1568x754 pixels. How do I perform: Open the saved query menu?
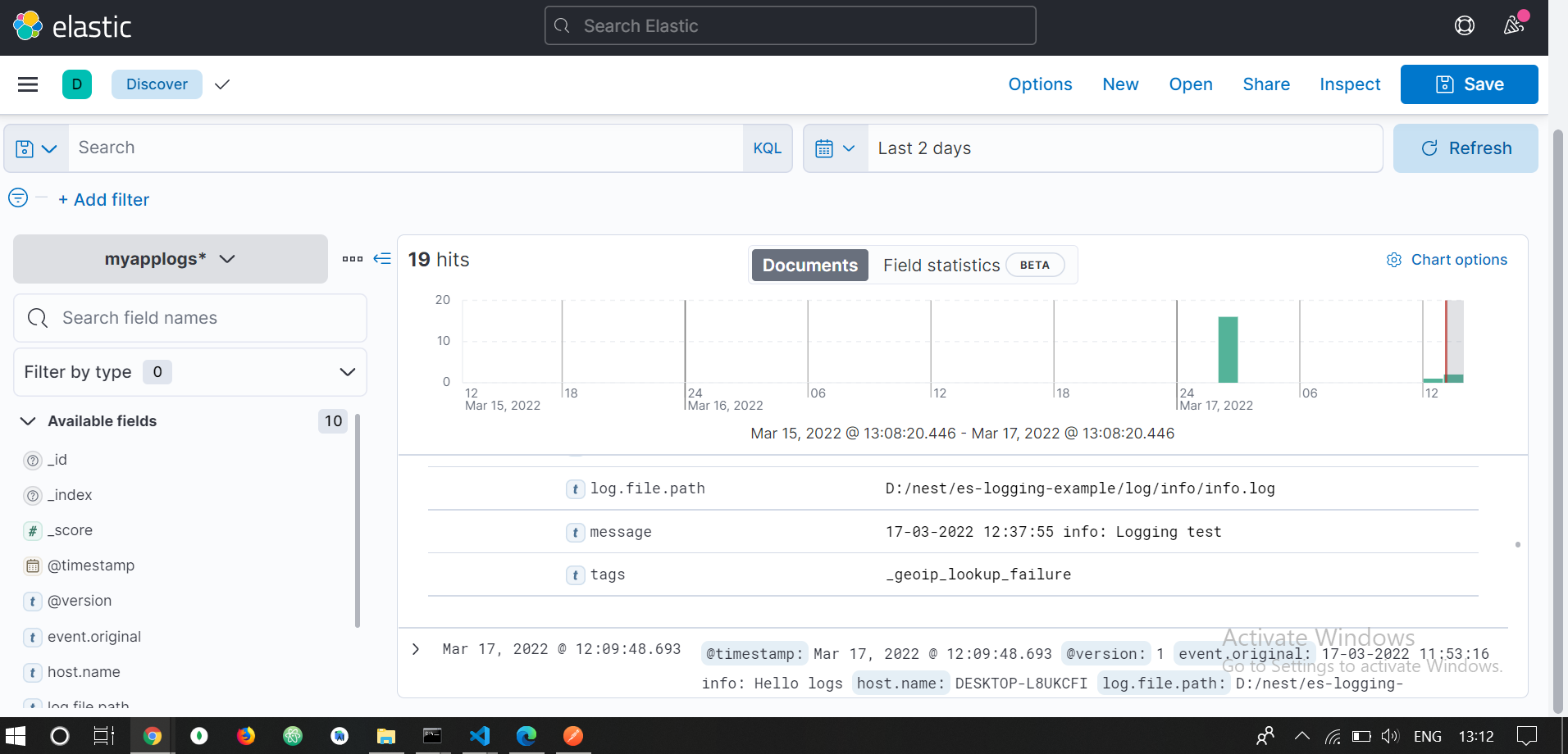pos(37,148)
